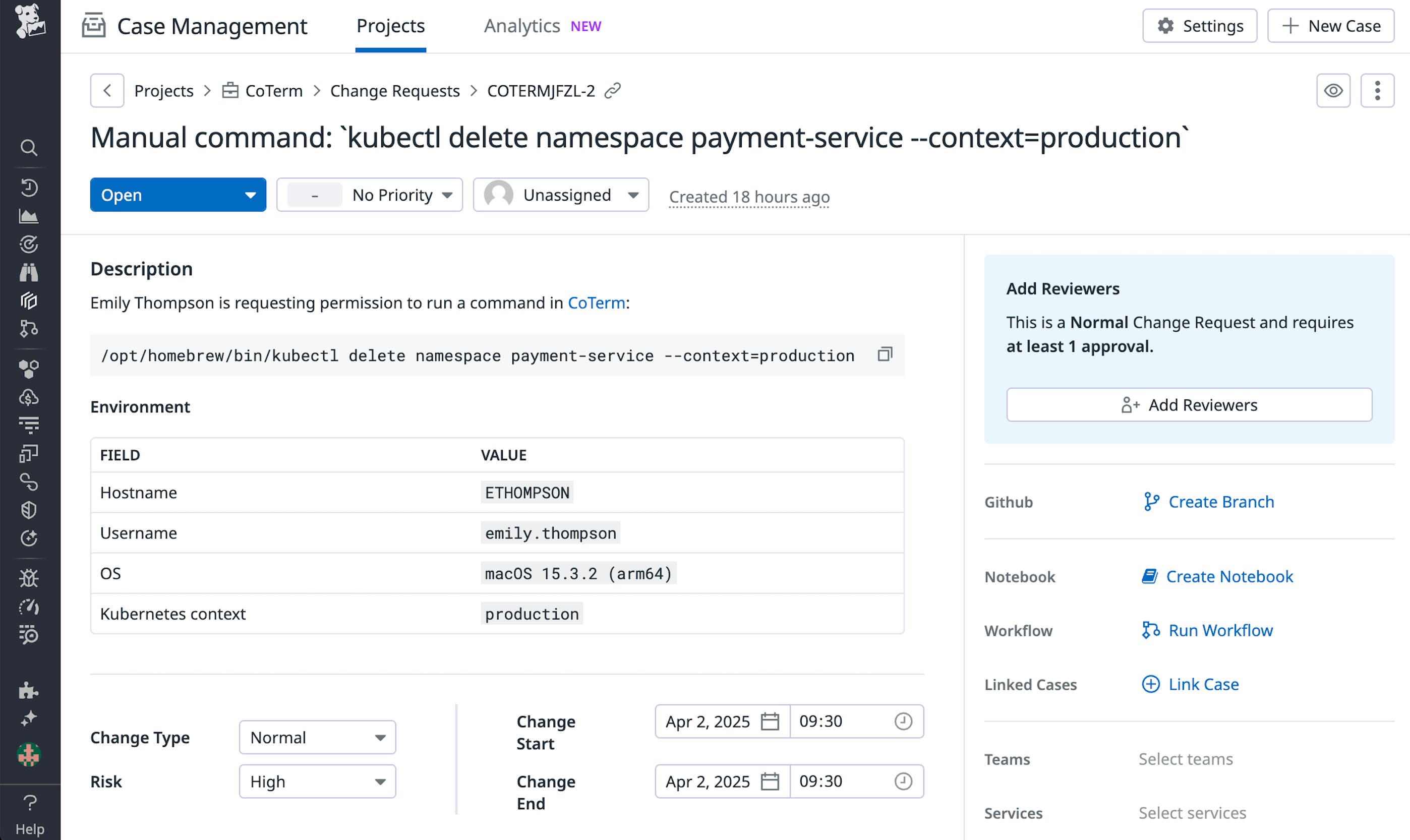Open the Create Branch link under Github
Viewport: 1410px width, 840px height.
1221,502
